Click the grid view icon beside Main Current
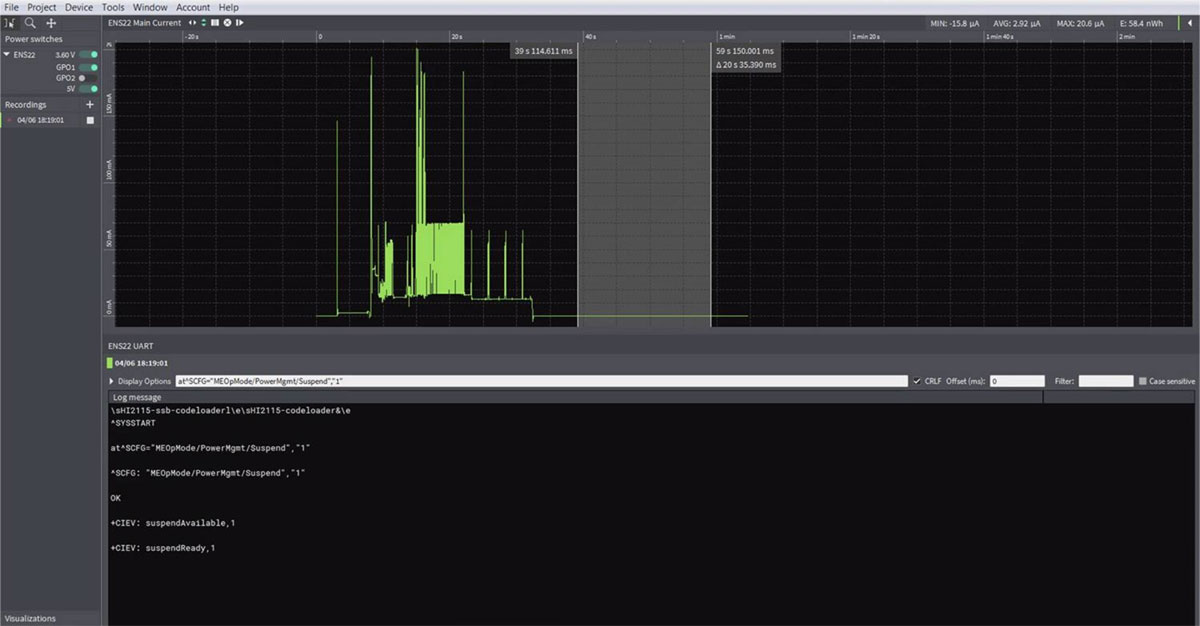1200x626 pixels. (x=215, y=22)
